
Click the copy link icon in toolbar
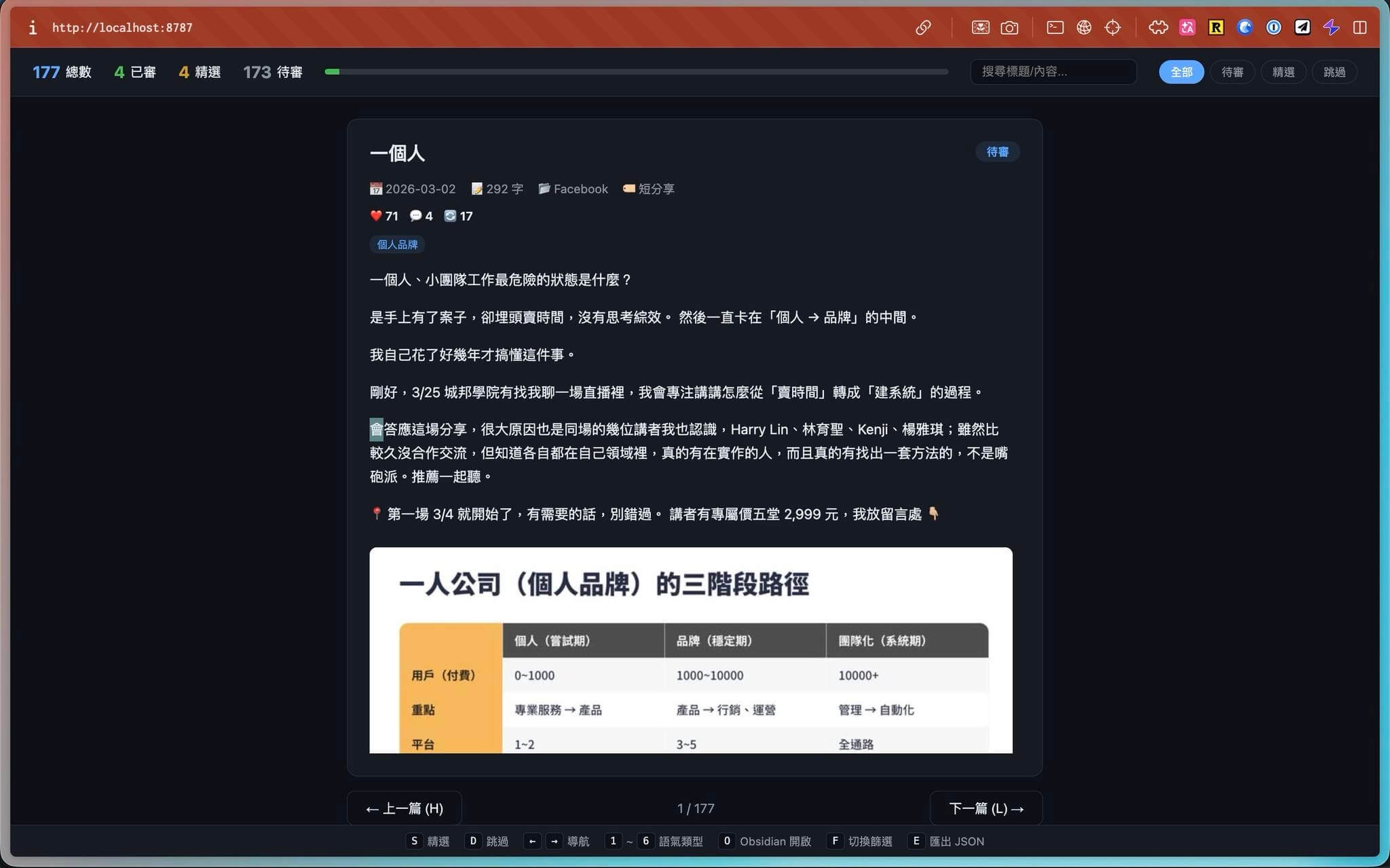click(923, 28)
